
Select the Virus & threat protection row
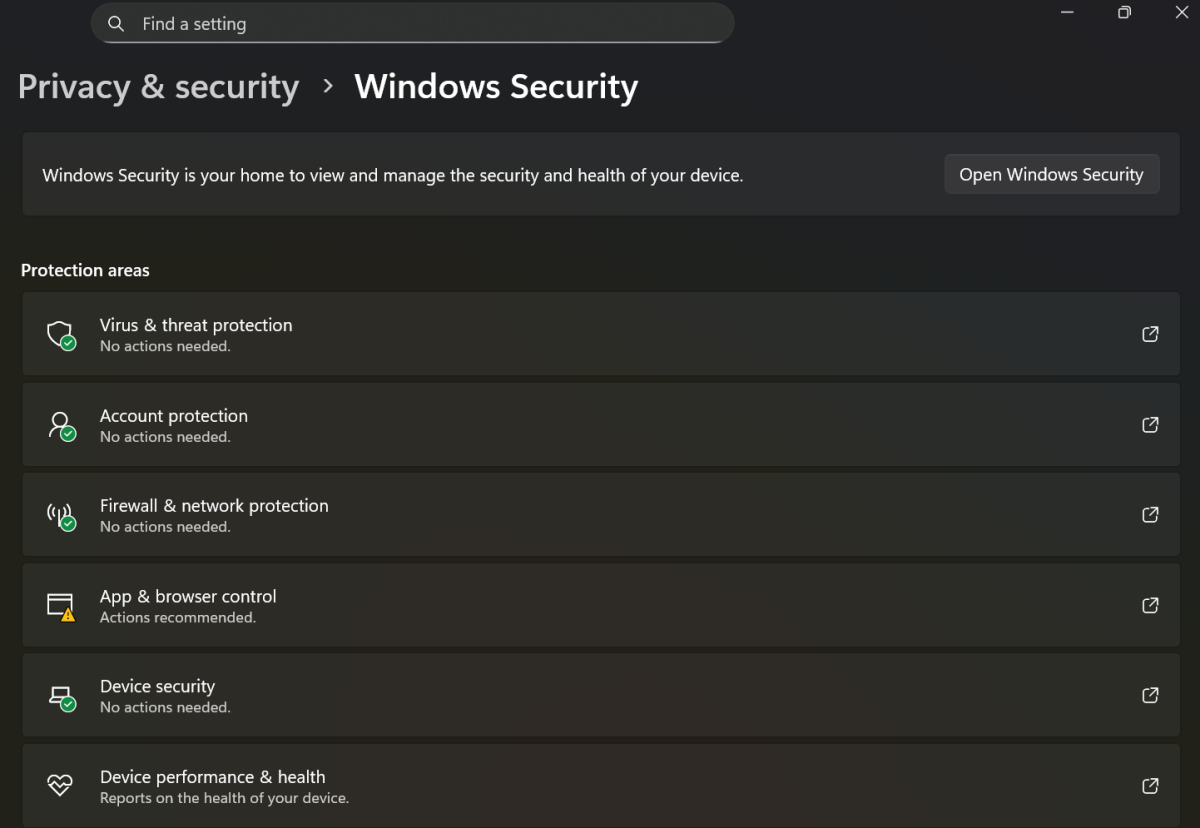(x=600, y=334)
